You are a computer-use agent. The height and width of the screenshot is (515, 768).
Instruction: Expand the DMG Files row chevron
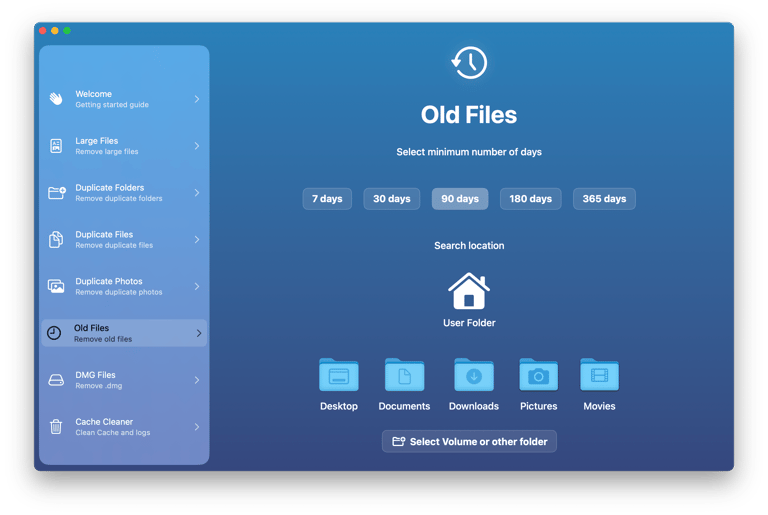197,380
